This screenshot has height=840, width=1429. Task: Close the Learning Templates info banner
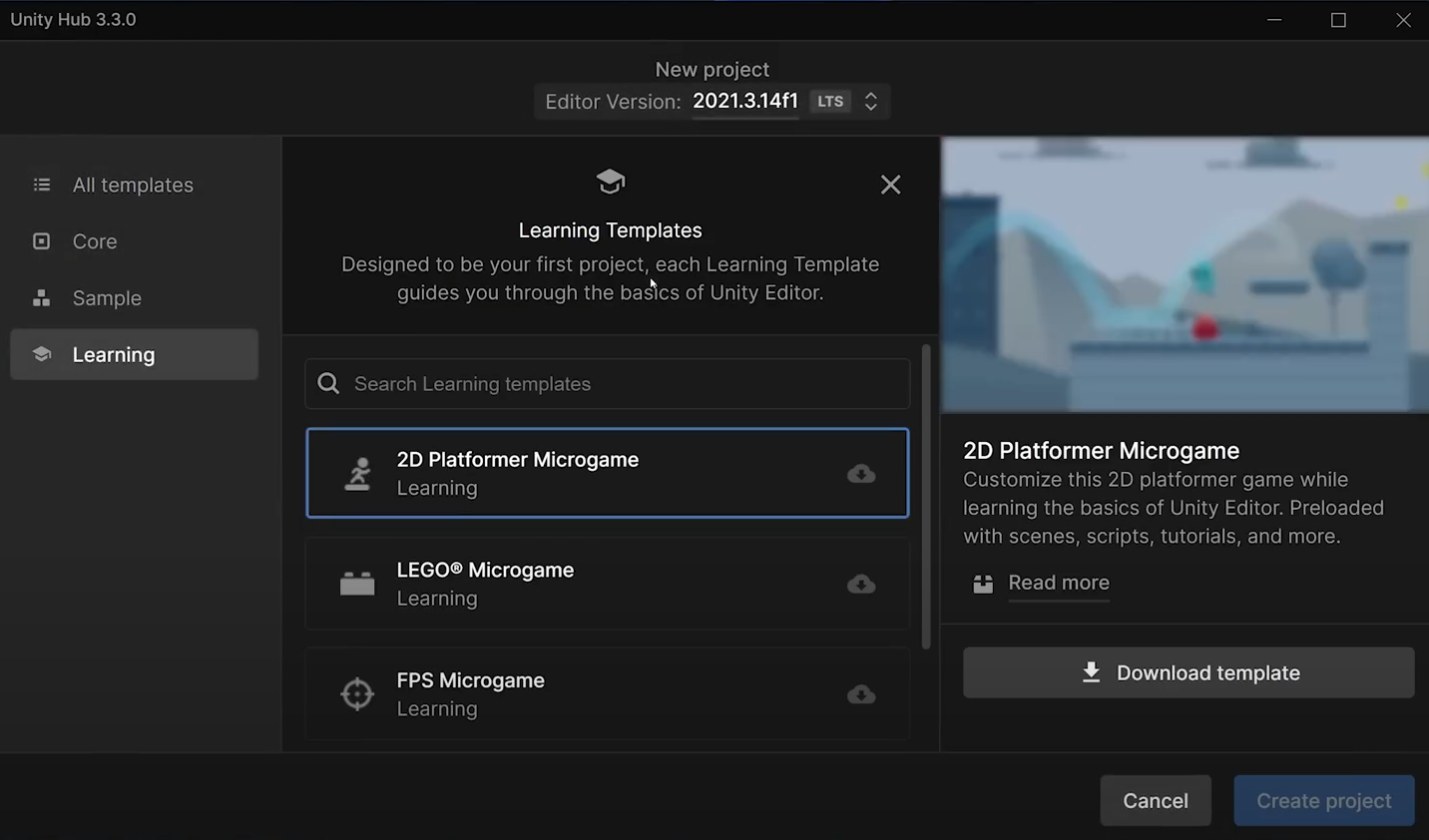(890, 185)
